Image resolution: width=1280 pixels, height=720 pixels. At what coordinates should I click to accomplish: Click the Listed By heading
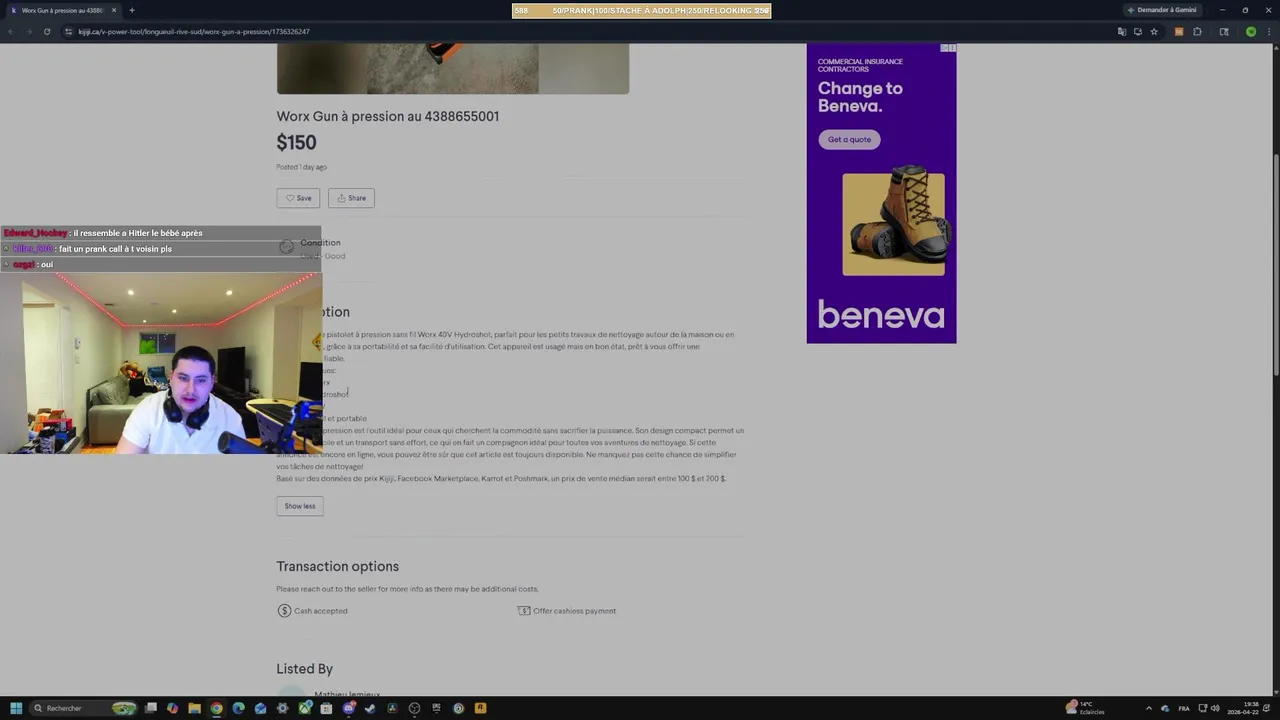305,669
